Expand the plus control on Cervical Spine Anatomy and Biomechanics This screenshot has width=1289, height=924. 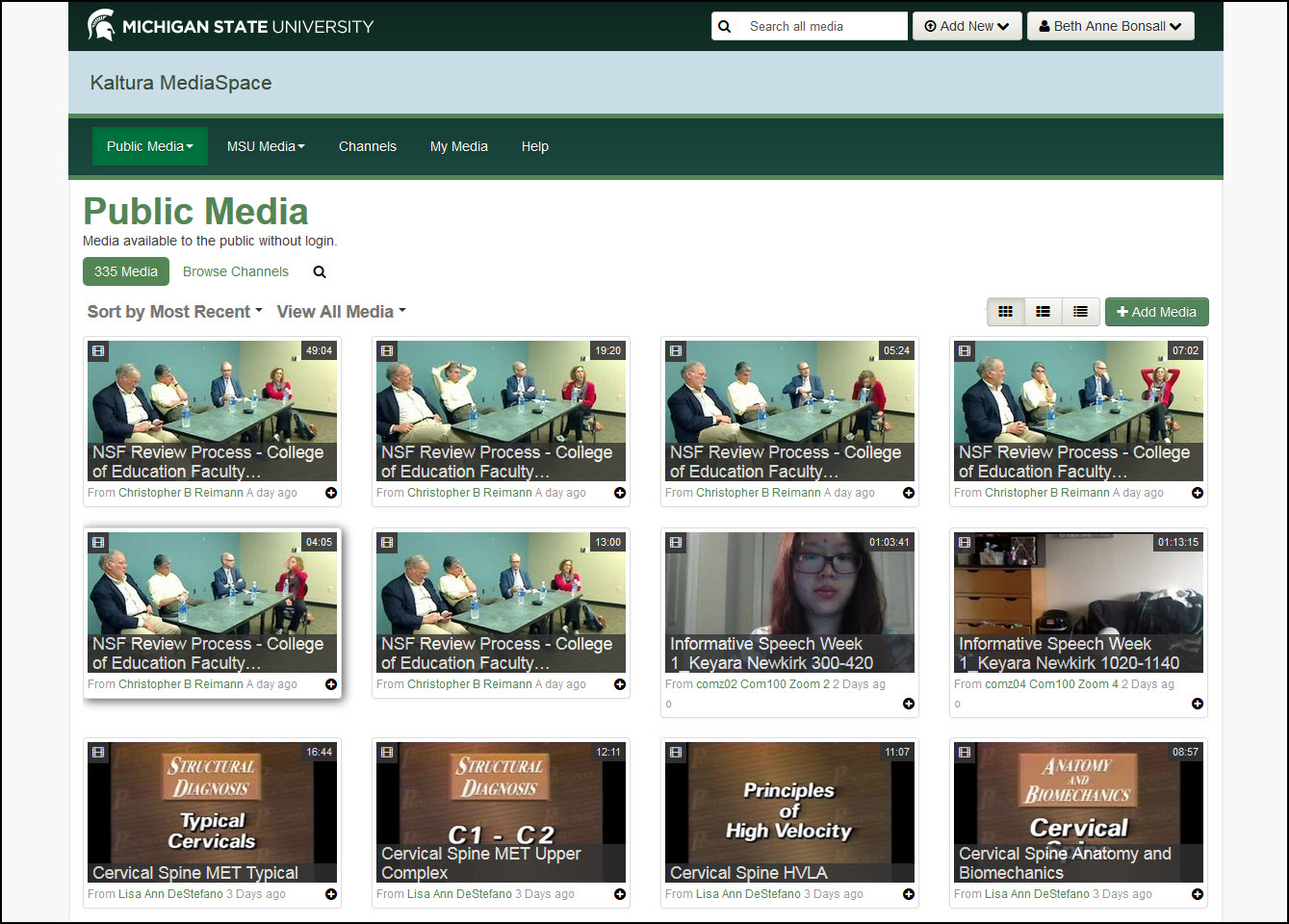pyautogui.click(x=1197, y=894)
